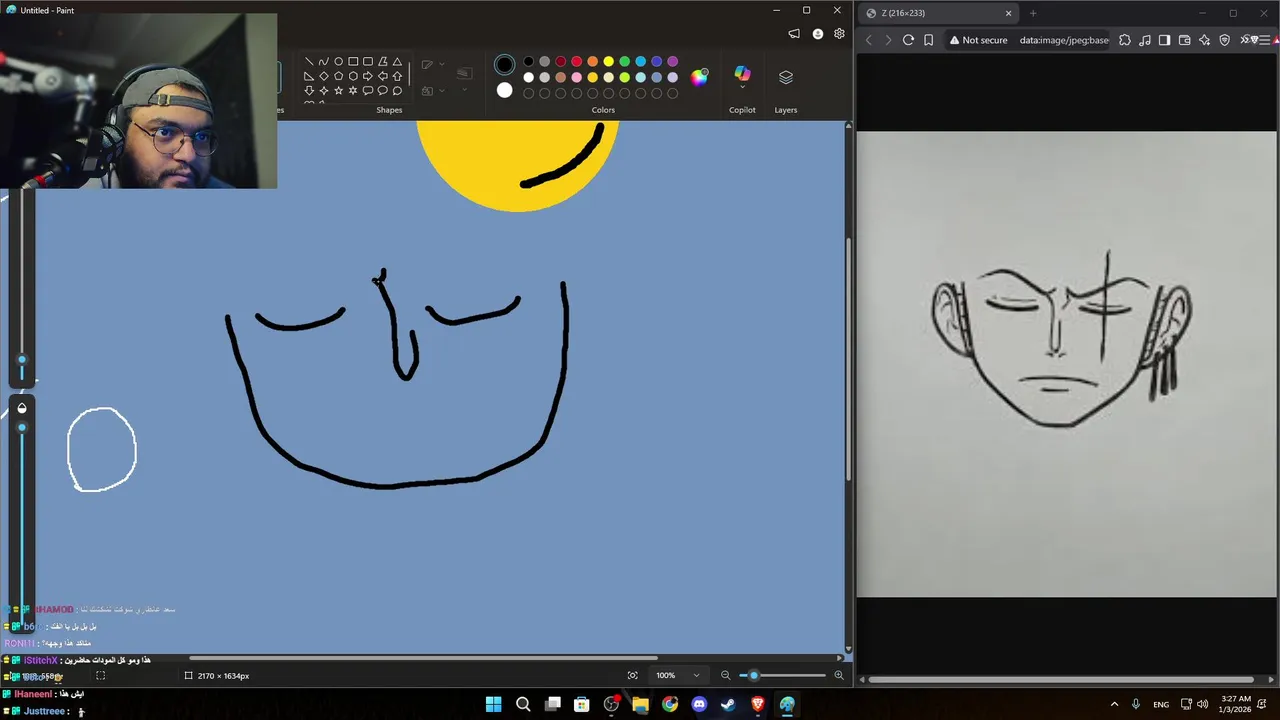Pick the yellow color swatch

tap(608, 62)
